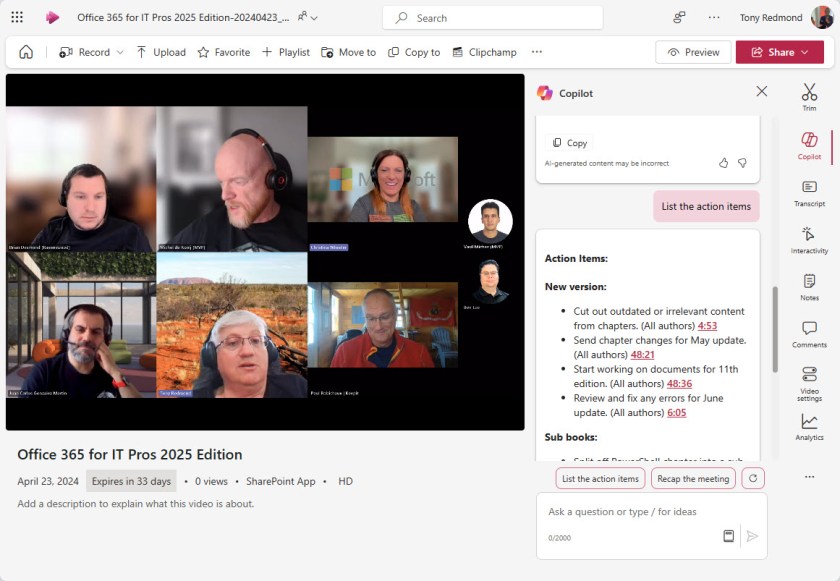Screen dimensions: 840x581
Task: Click List the action items suggestion
Action: tap(600, 479)
